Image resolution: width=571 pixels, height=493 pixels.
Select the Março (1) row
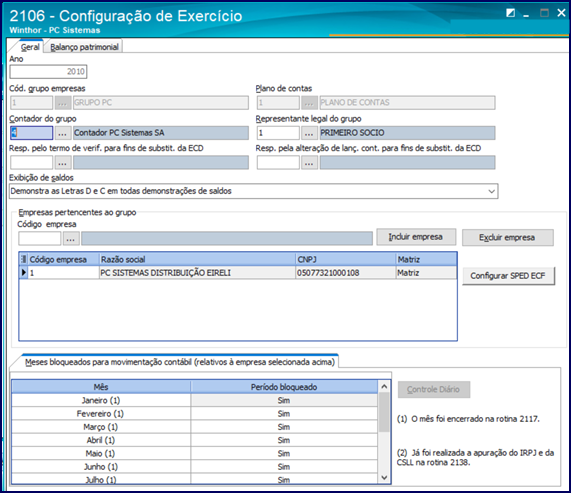pos(194,427)
